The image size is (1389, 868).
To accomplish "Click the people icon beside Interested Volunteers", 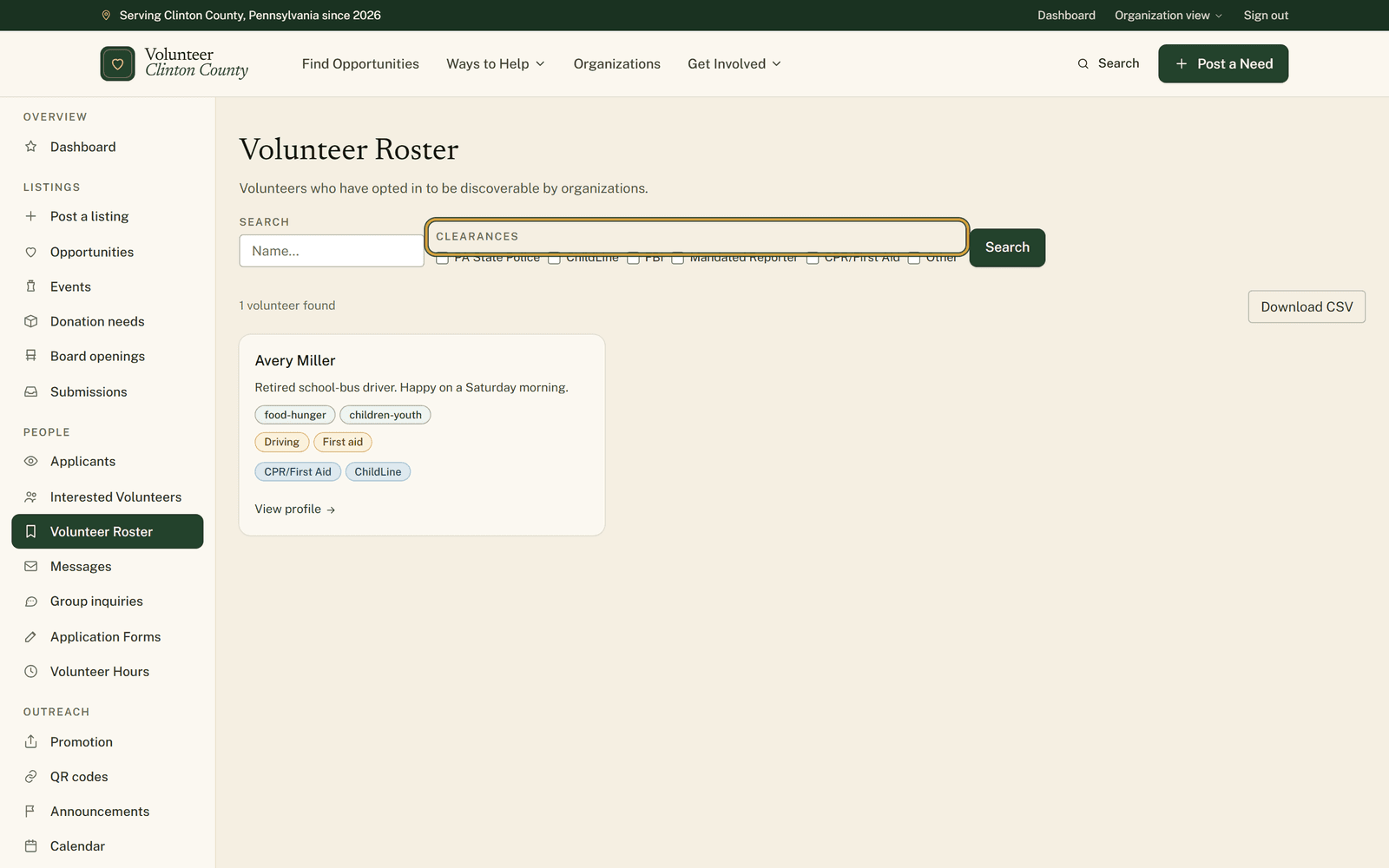I will tap(31, 496).
